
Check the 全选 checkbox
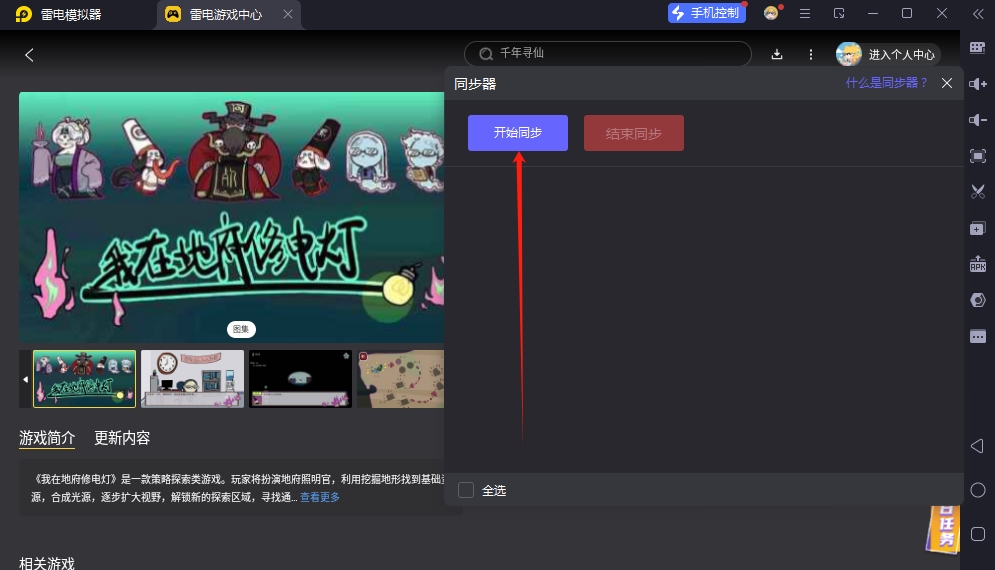pyautogui.click(x=466, y=490)
